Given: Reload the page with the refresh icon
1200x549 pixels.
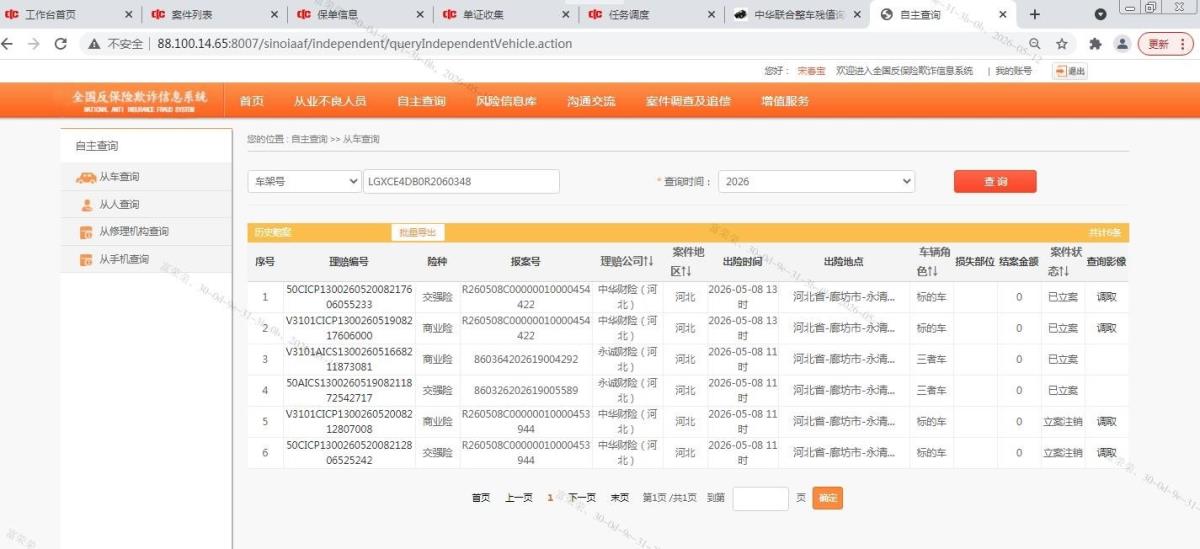Looking at the screenshot, I should click(x=61, y=44).
